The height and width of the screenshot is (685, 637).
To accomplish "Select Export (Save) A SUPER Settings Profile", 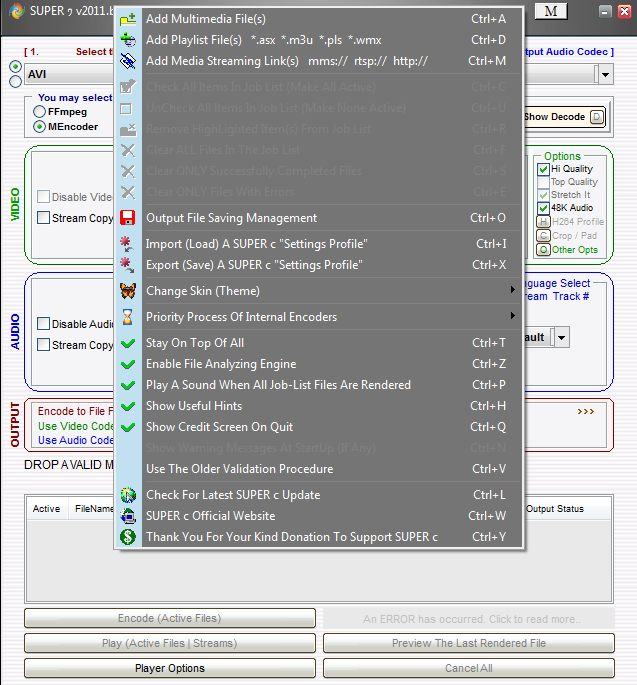I will click(319, 265).
